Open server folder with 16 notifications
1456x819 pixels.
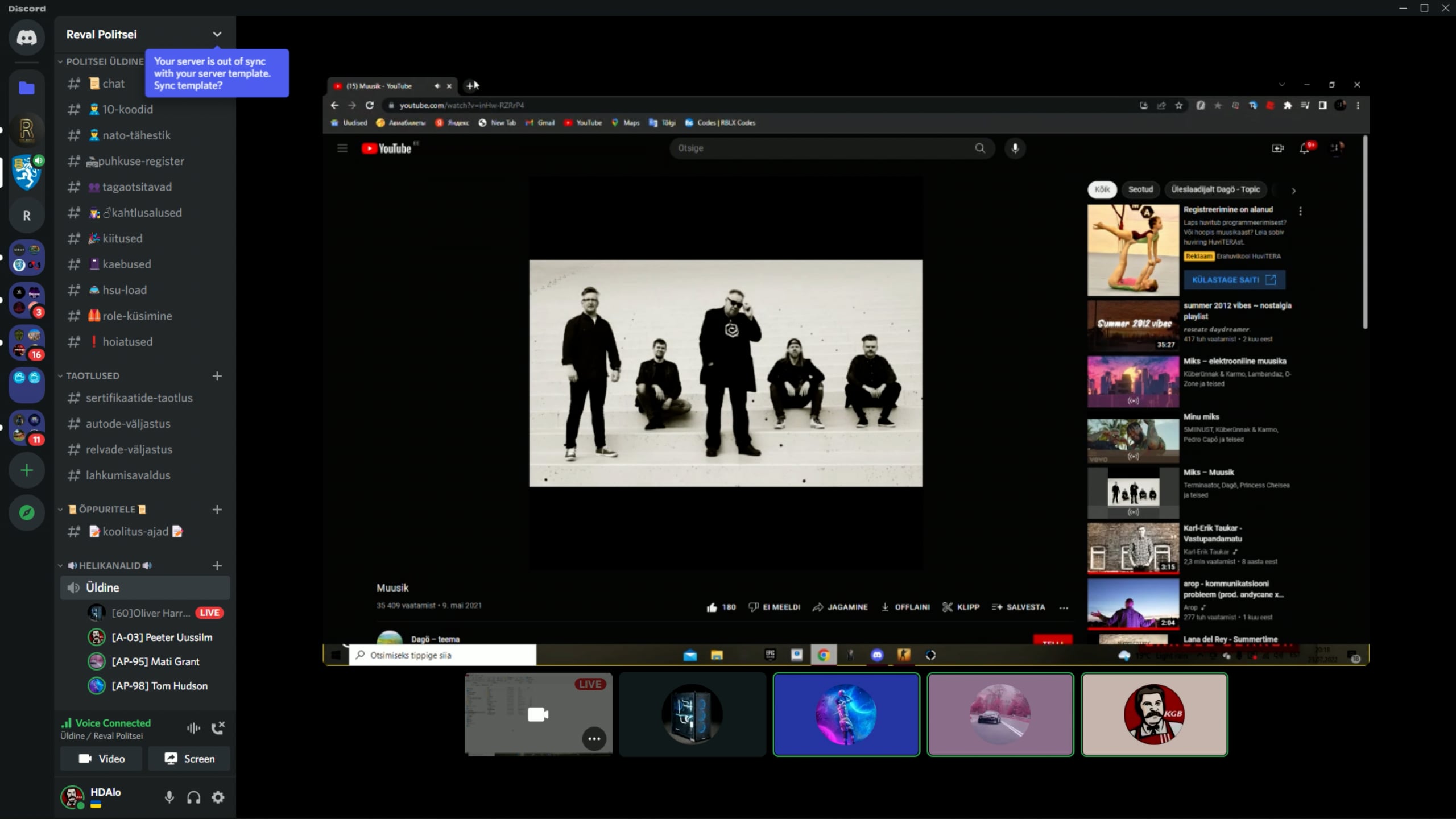click(27, 343)
